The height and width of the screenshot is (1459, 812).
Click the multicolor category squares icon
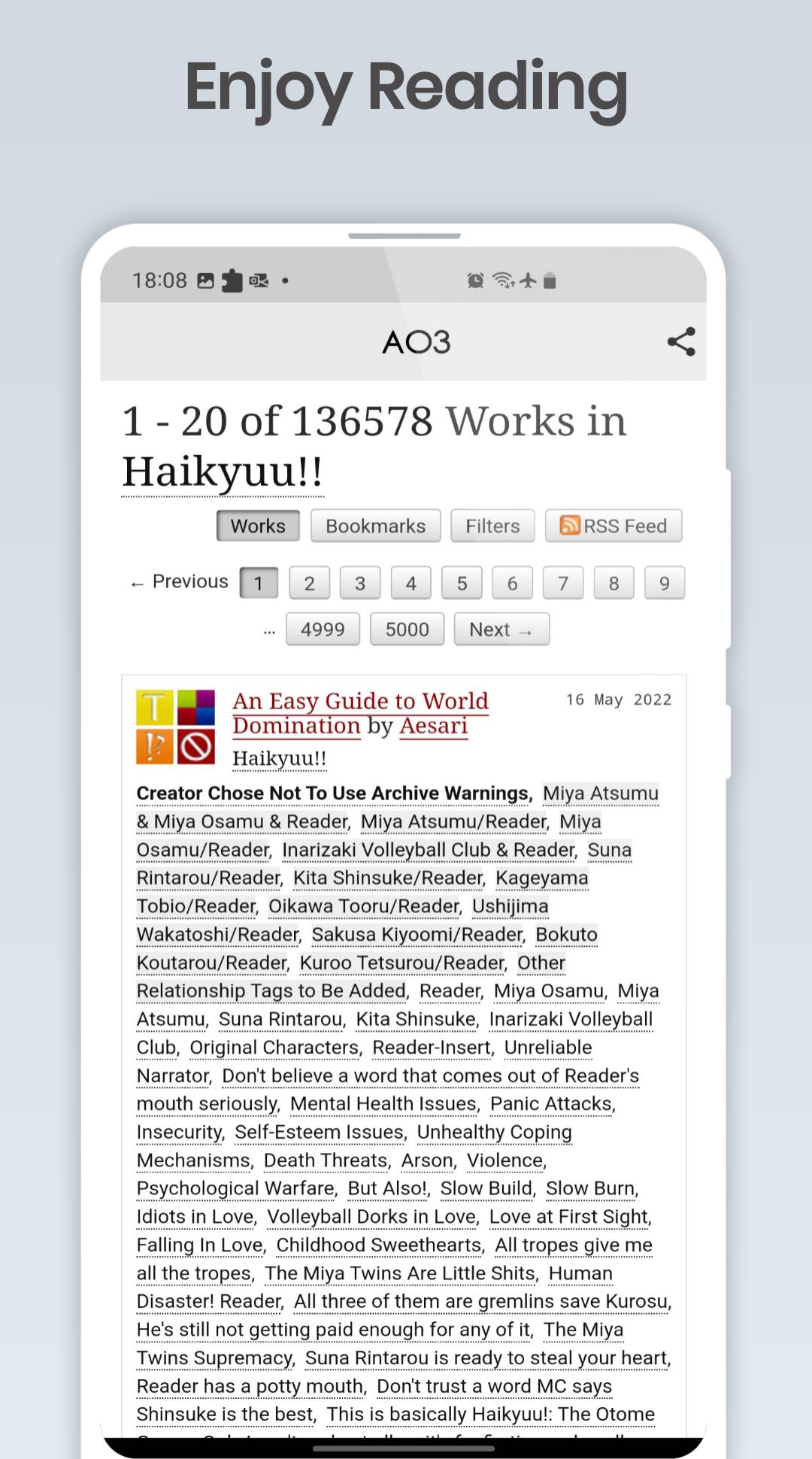coord(196,708)
